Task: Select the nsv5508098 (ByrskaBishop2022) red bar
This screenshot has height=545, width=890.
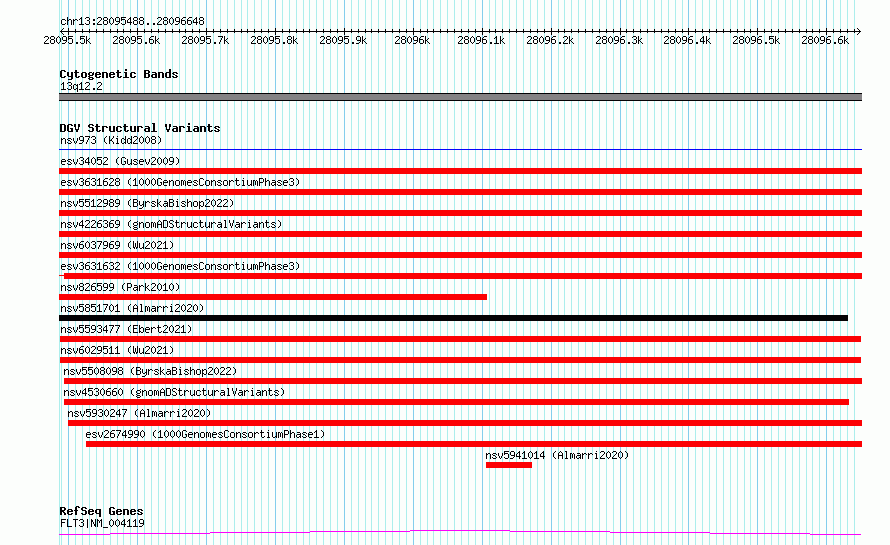Action: pyautogui.click(x=463, y=381)
